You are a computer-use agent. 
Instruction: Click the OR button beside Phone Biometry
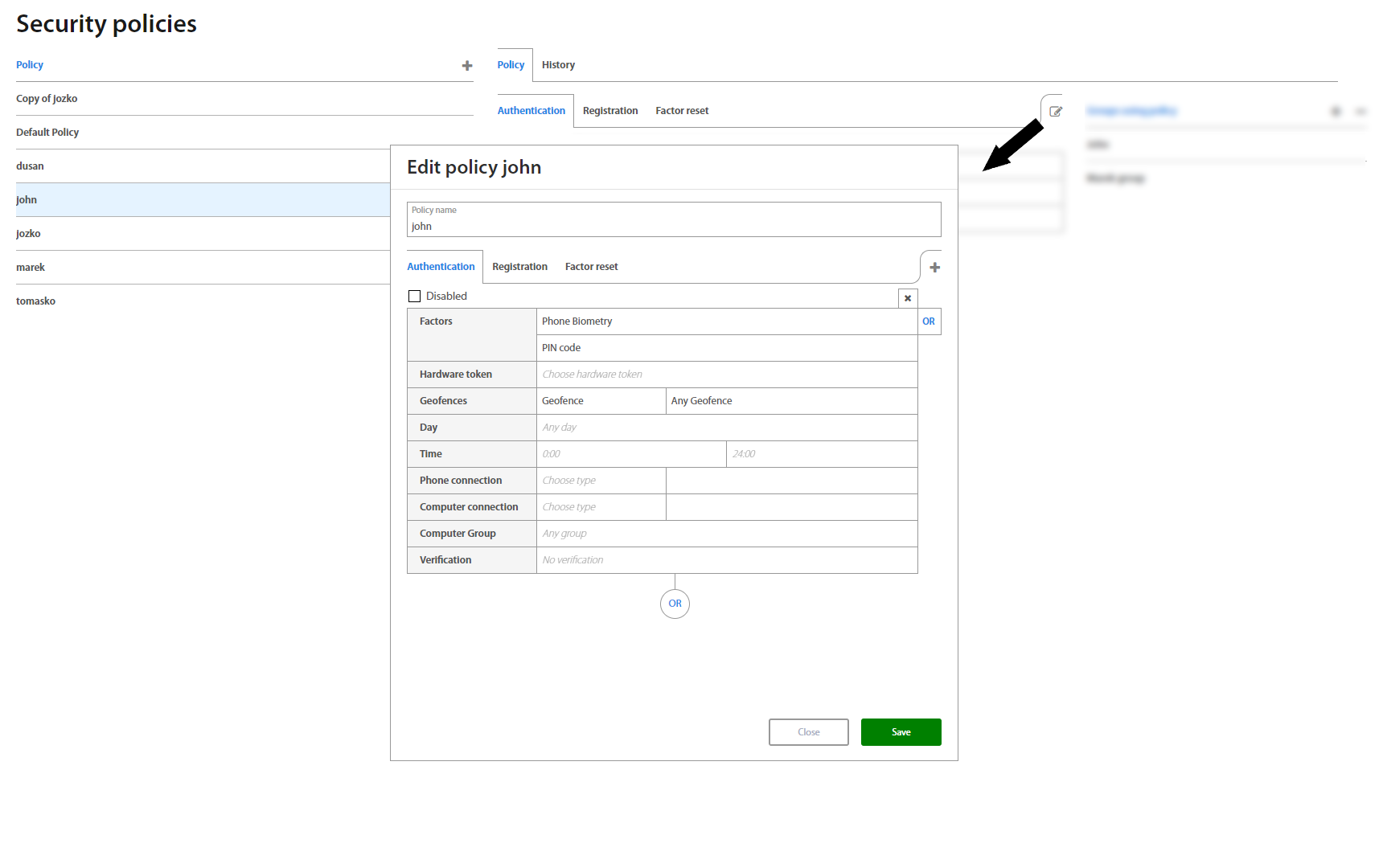929,321
